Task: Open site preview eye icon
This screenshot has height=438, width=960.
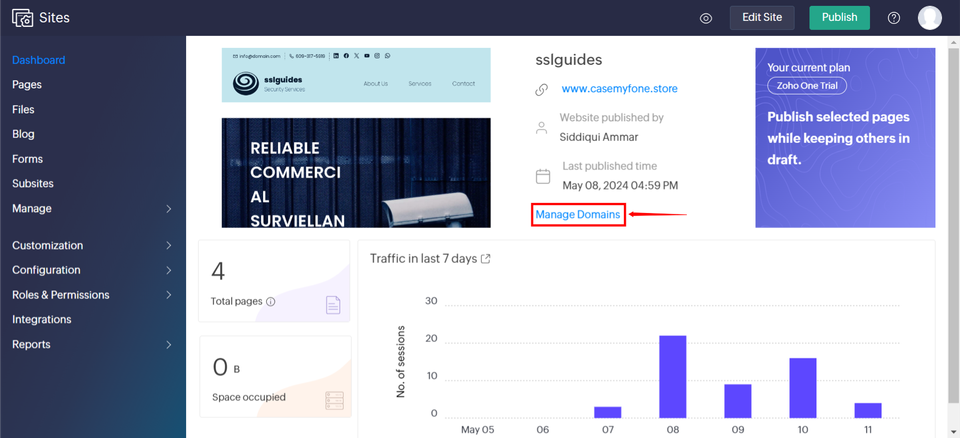Action: coord(706,18)
